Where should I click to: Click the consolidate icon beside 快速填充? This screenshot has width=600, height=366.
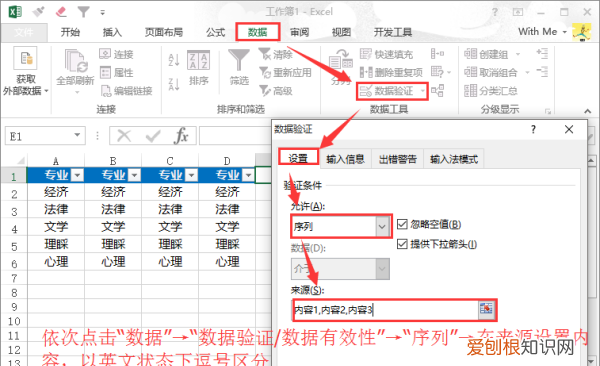pos(437,54)
